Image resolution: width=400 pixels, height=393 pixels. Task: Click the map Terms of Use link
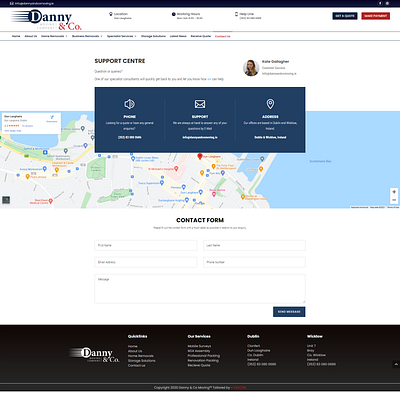(x=393, y=207)
